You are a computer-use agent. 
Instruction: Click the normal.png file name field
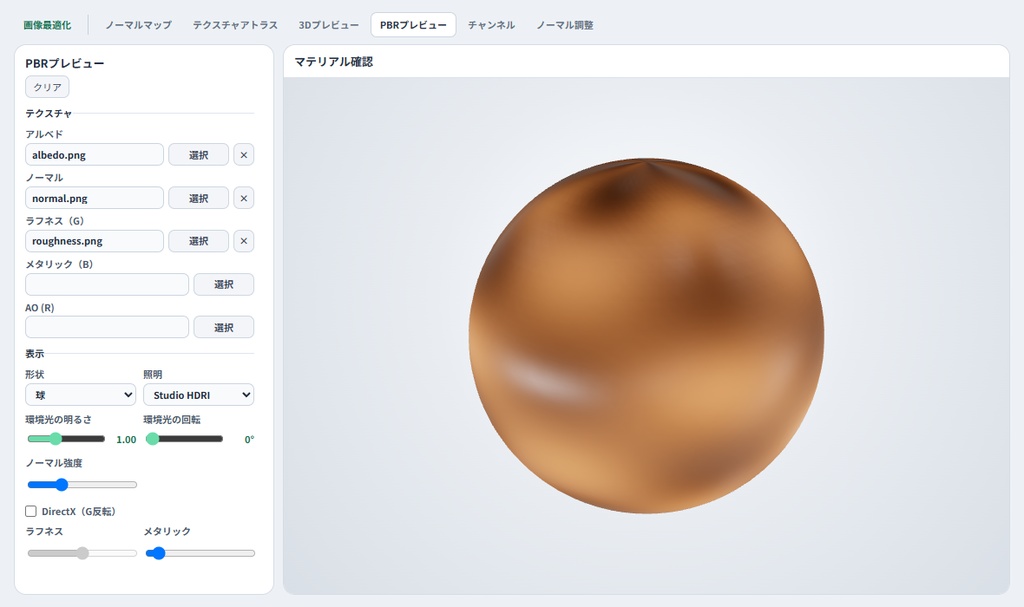tap(95, 198)
